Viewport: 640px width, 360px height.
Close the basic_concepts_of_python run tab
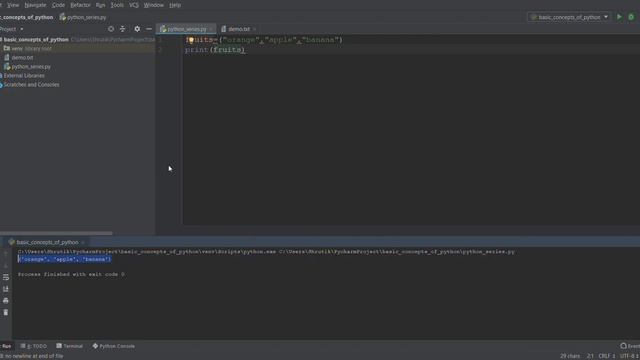83,242
